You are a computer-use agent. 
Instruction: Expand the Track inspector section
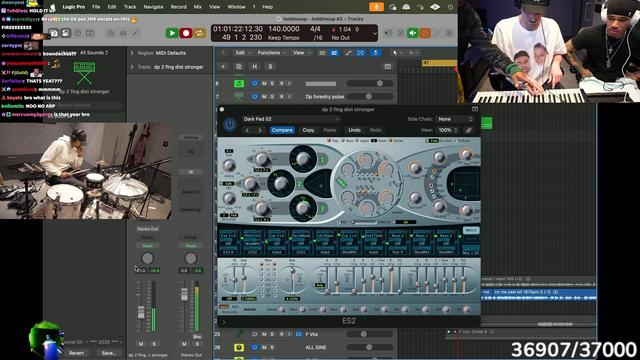pyautogui.click(x=132, y=67)
